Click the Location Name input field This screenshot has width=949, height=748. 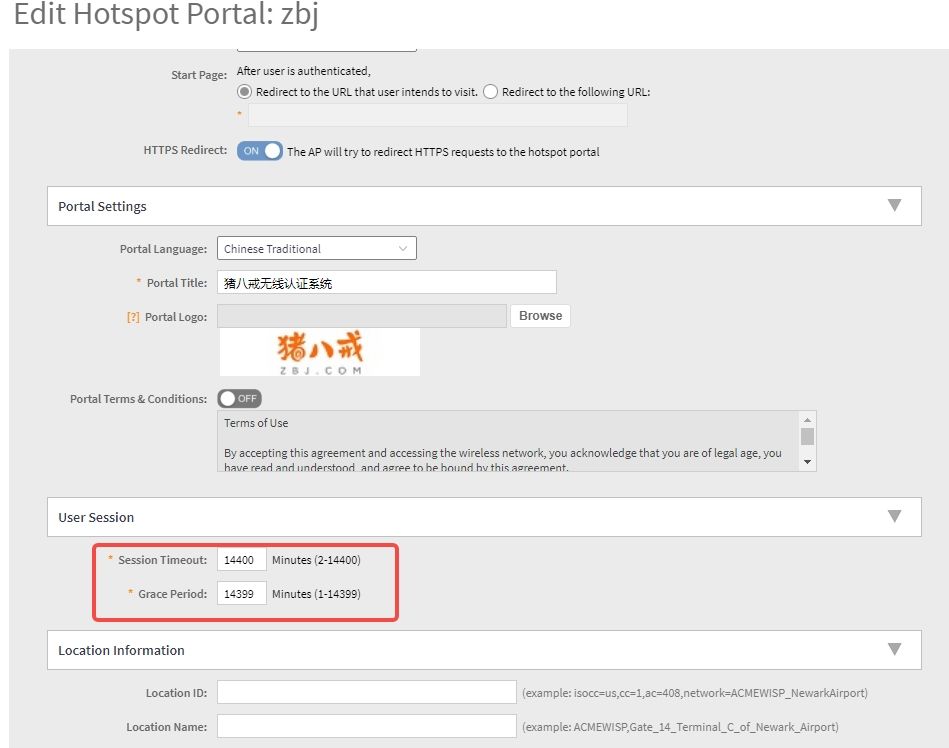click(x=366, y=727)
